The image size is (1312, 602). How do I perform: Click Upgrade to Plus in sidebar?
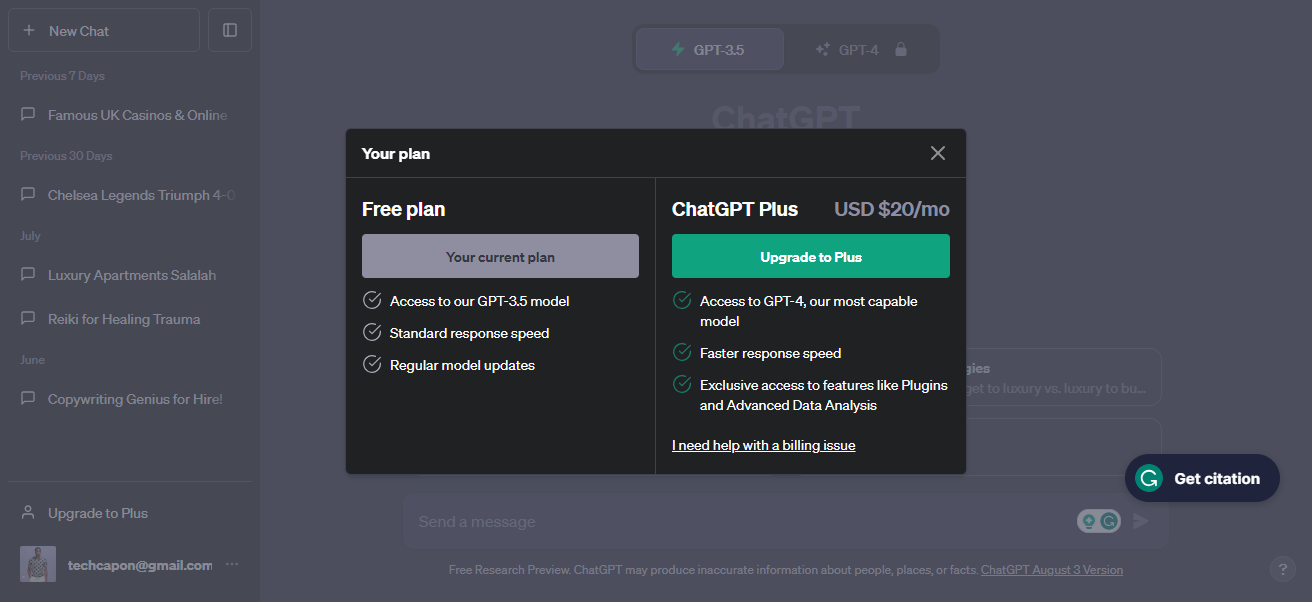coord(130,513)
